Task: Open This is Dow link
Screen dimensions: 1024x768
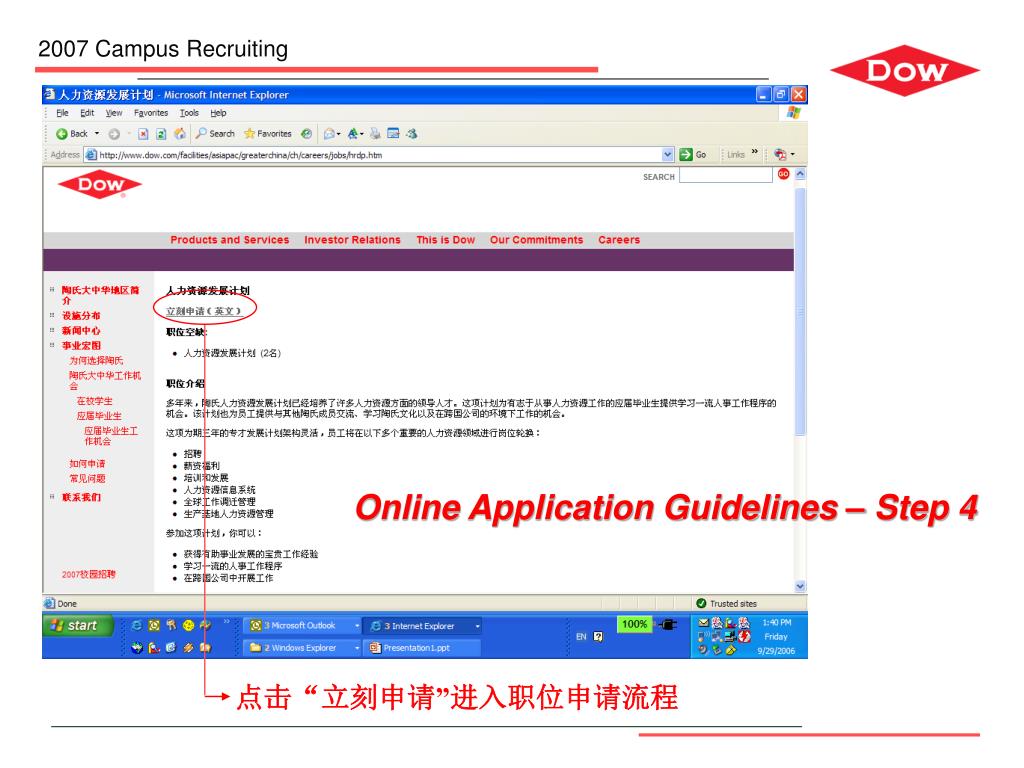Action: (x=445, y=240)
